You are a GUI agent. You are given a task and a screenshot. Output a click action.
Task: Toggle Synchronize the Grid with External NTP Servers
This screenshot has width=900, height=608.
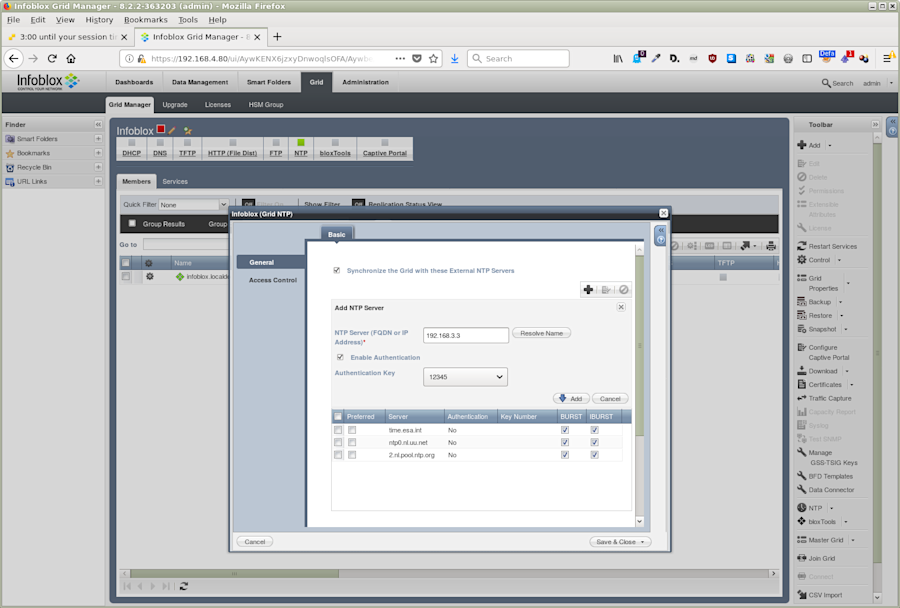[337, 270]
